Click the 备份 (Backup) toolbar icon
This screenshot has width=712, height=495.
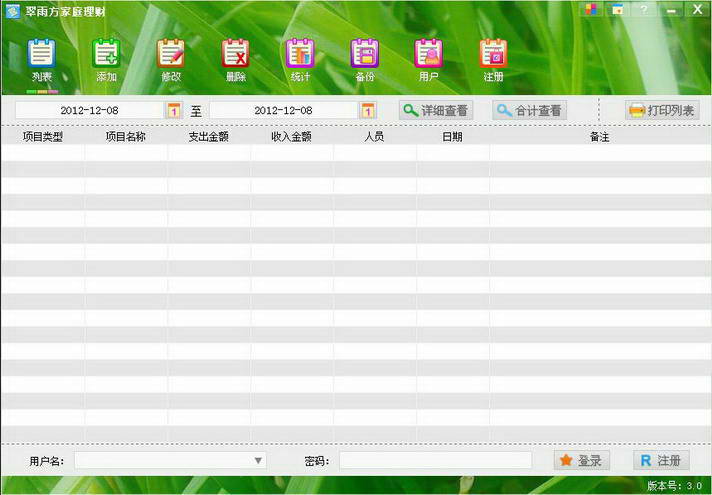pos(364,59)
